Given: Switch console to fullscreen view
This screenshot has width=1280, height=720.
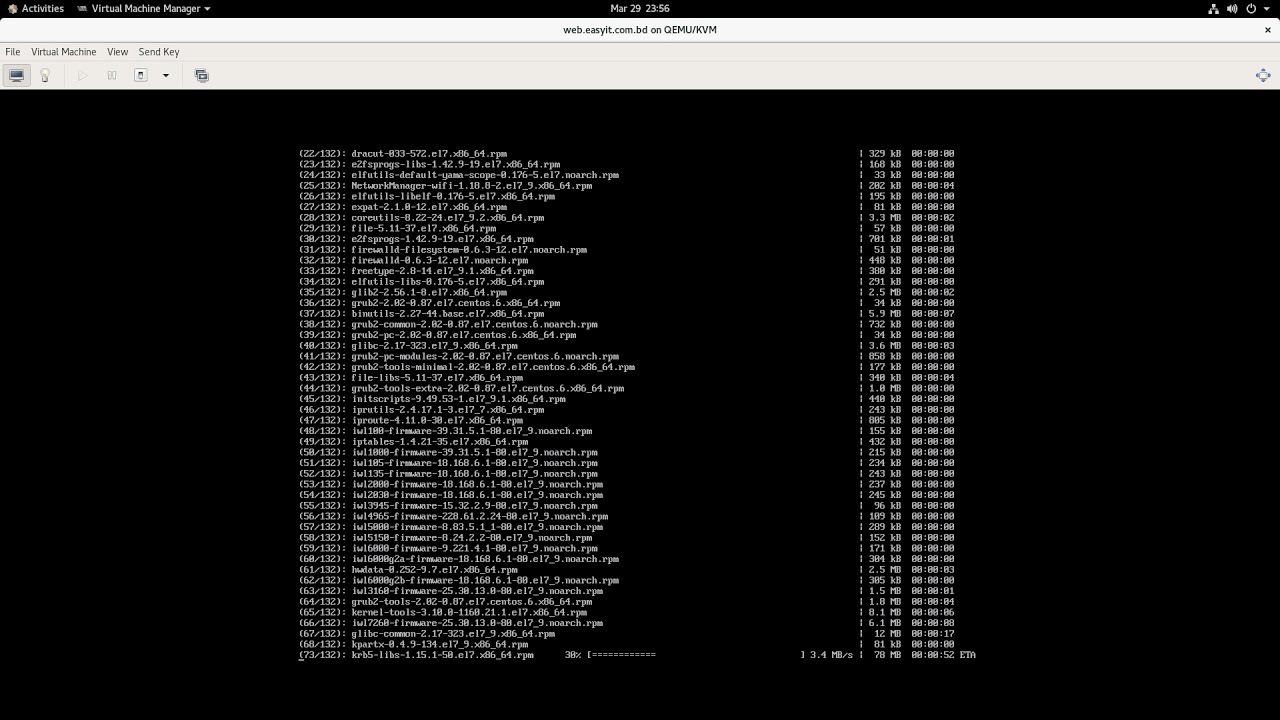Looking at the screenshot, I should pyautogui.click(x=1263, y=75).
